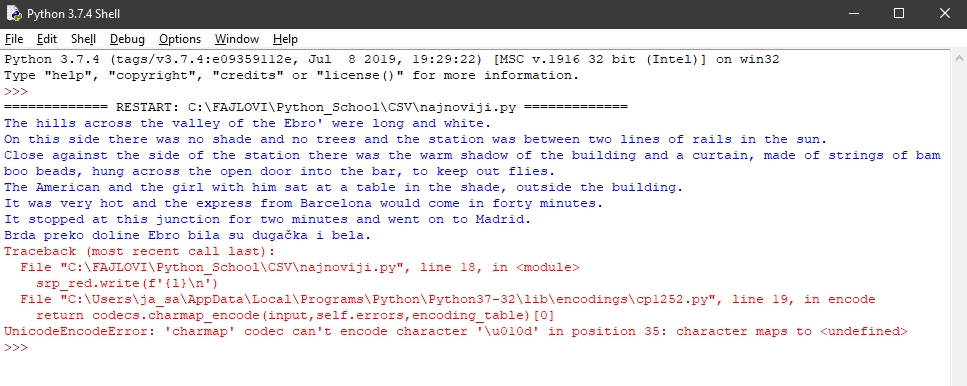
Task: Click the 'Type "help", "copyright"' info line
Action: [292, 76]
